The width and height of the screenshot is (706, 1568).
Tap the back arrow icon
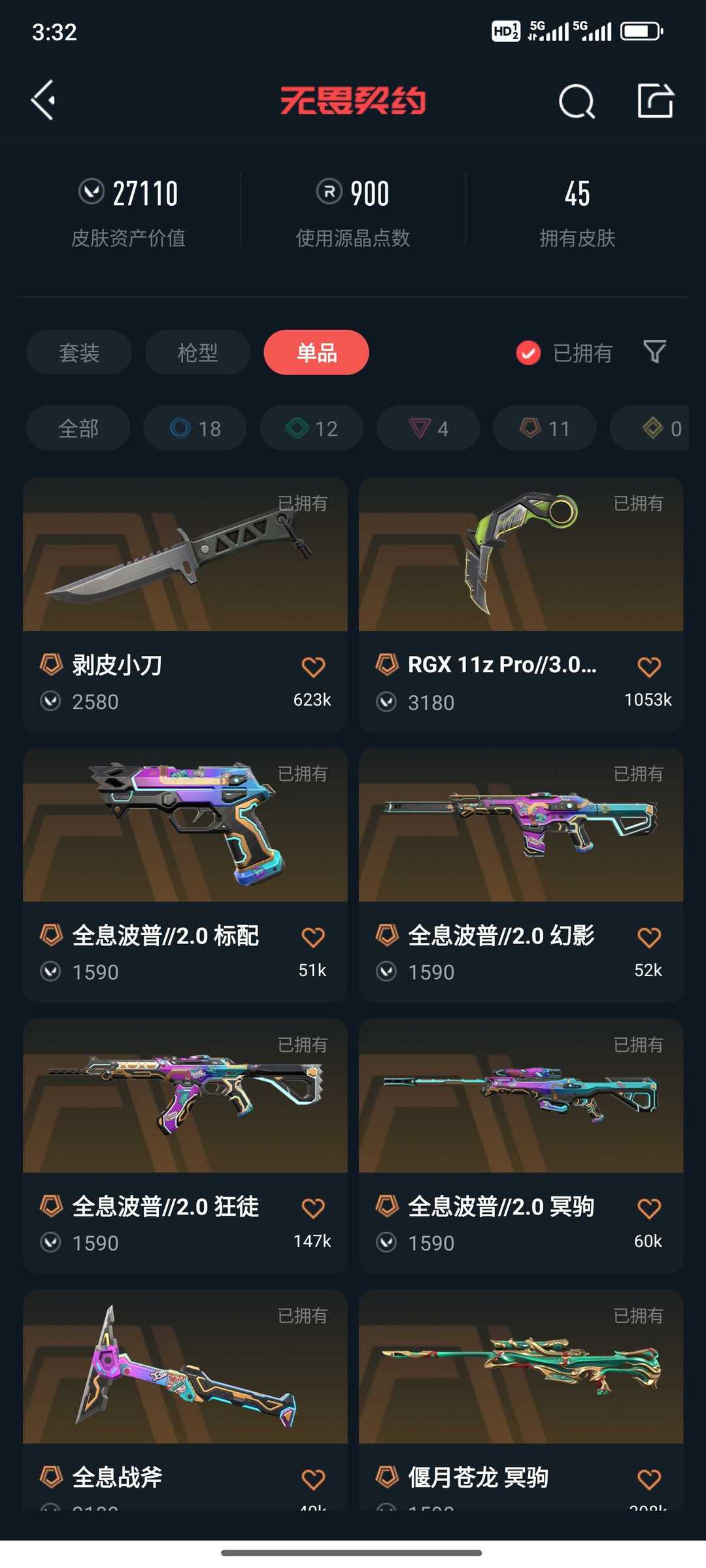43,101
